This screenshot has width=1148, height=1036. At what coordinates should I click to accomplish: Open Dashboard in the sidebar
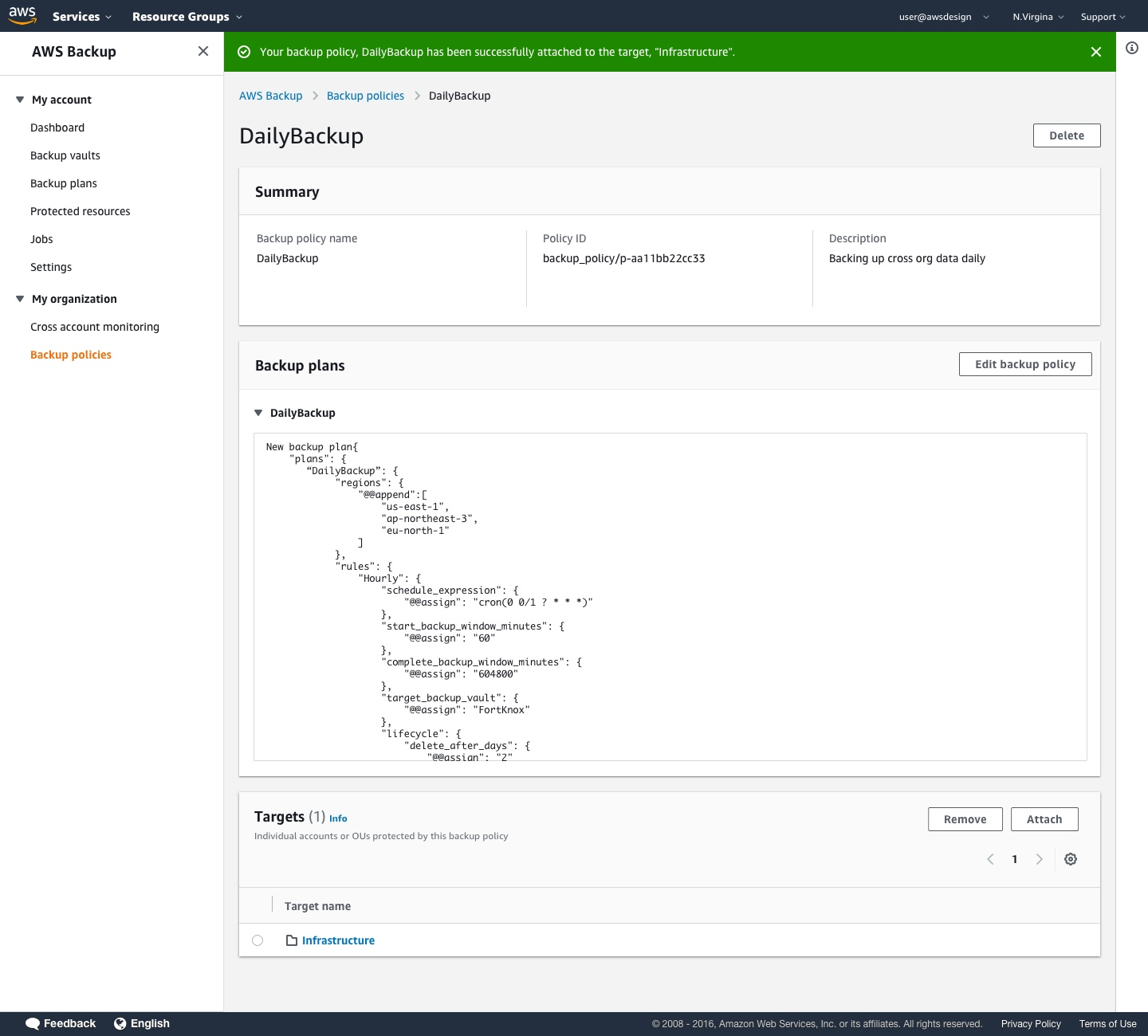[x=57, y=128]
